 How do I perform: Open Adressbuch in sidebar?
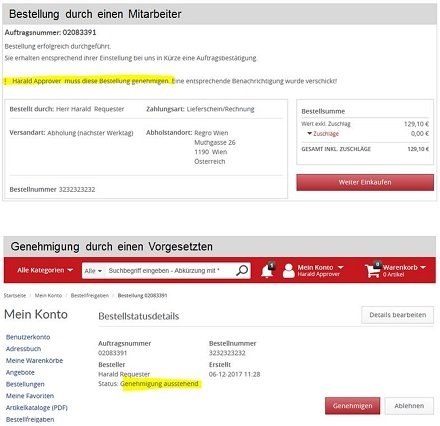pyautogui.click(x=23, y=349)
